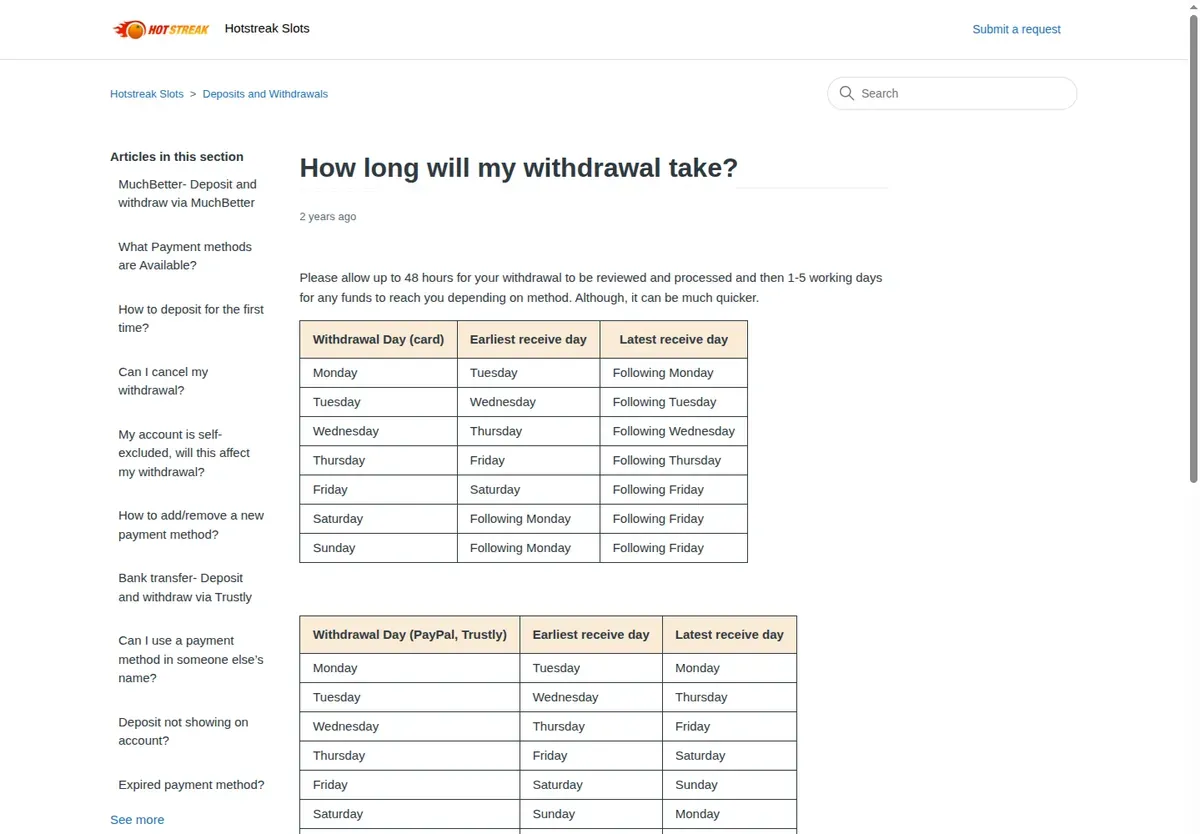Viewport: 1200px width, 834px height.
Task: Click the magnifier icon in search box
Action: coord(847,93)
